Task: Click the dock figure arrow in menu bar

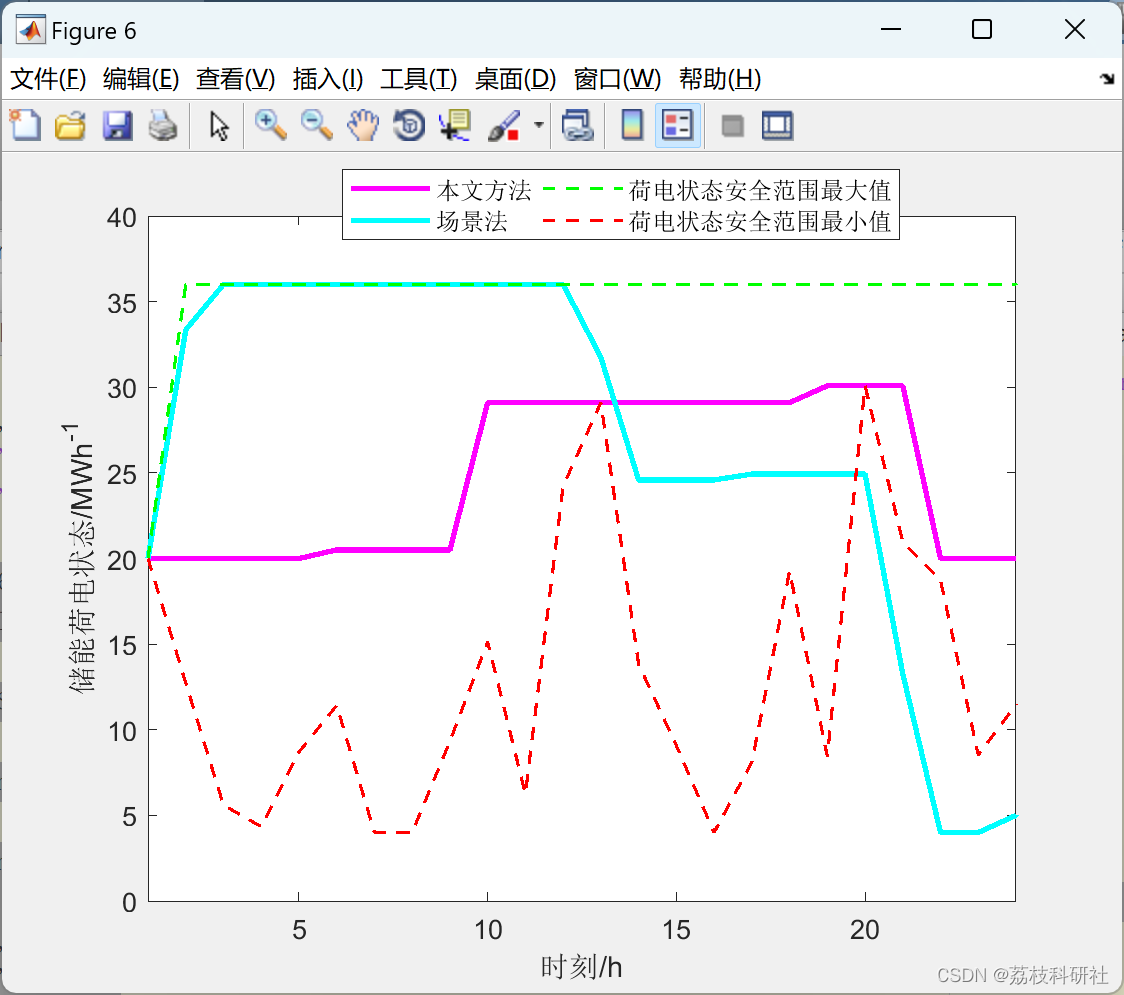Action: [1106, 80]
